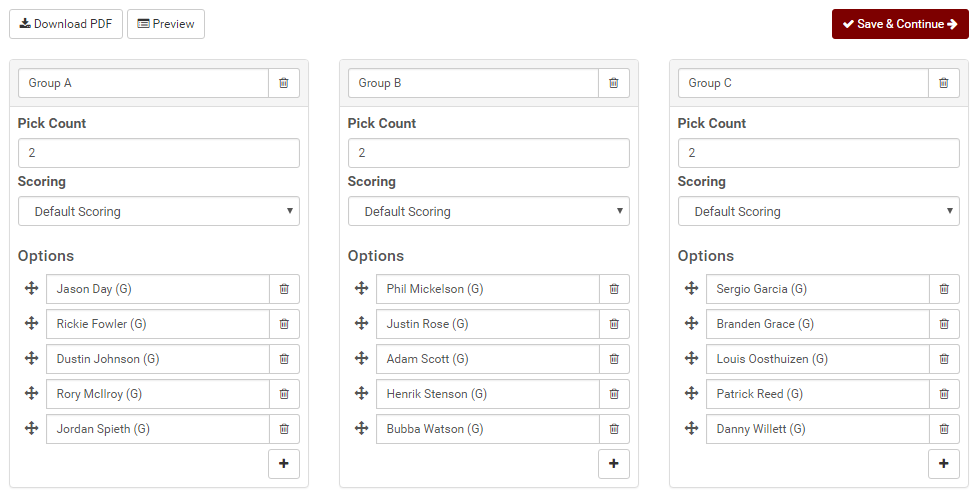
Task: Click the move handle beside Jason Day
Action: (x=31, y=289)
